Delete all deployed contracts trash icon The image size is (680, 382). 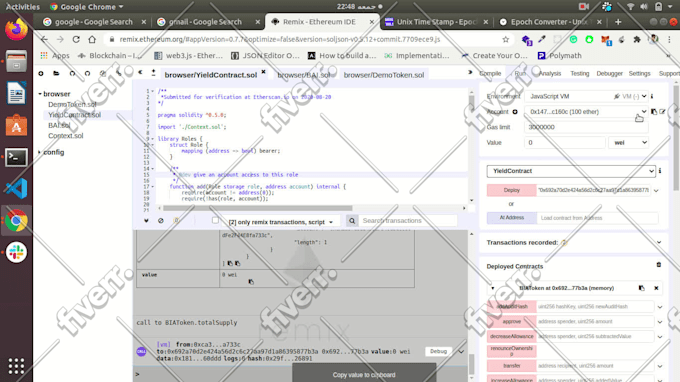pos(658,264)
